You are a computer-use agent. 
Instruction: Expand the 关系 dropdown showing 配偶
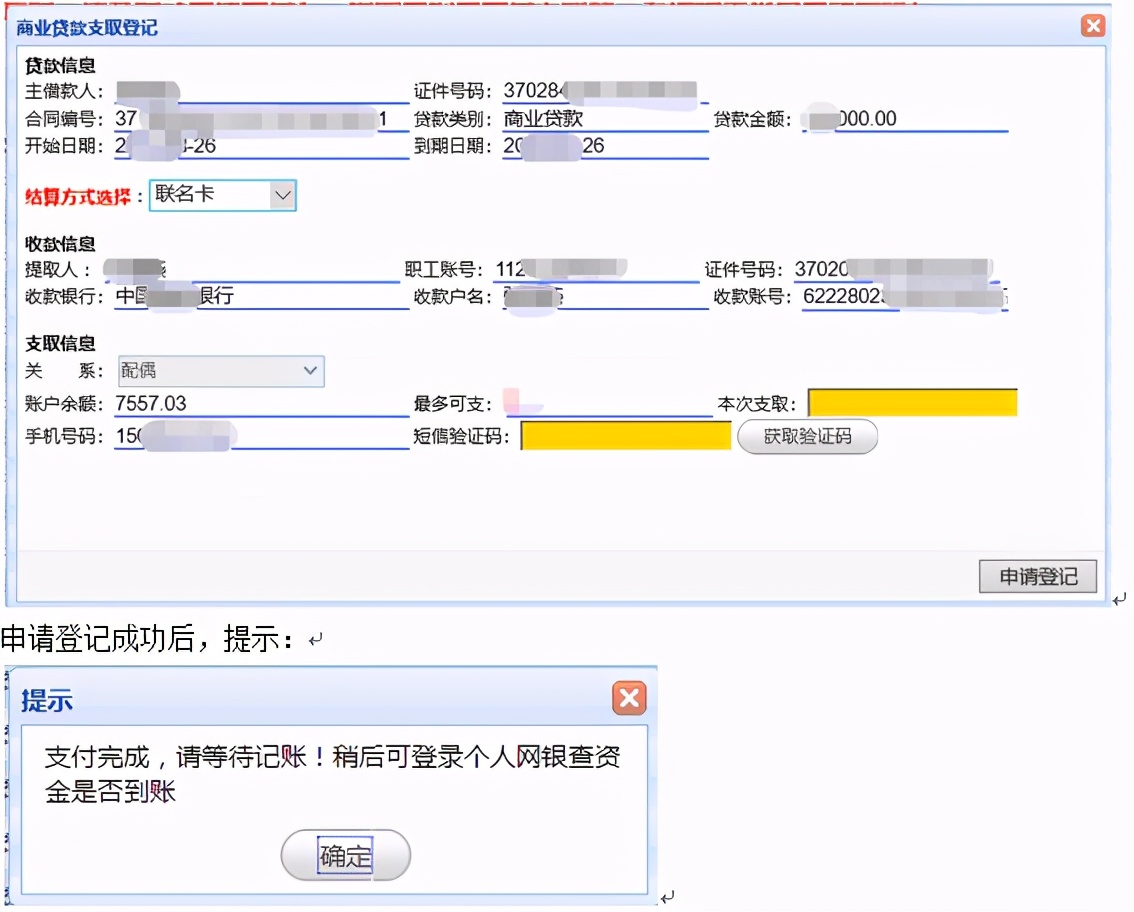221,371
